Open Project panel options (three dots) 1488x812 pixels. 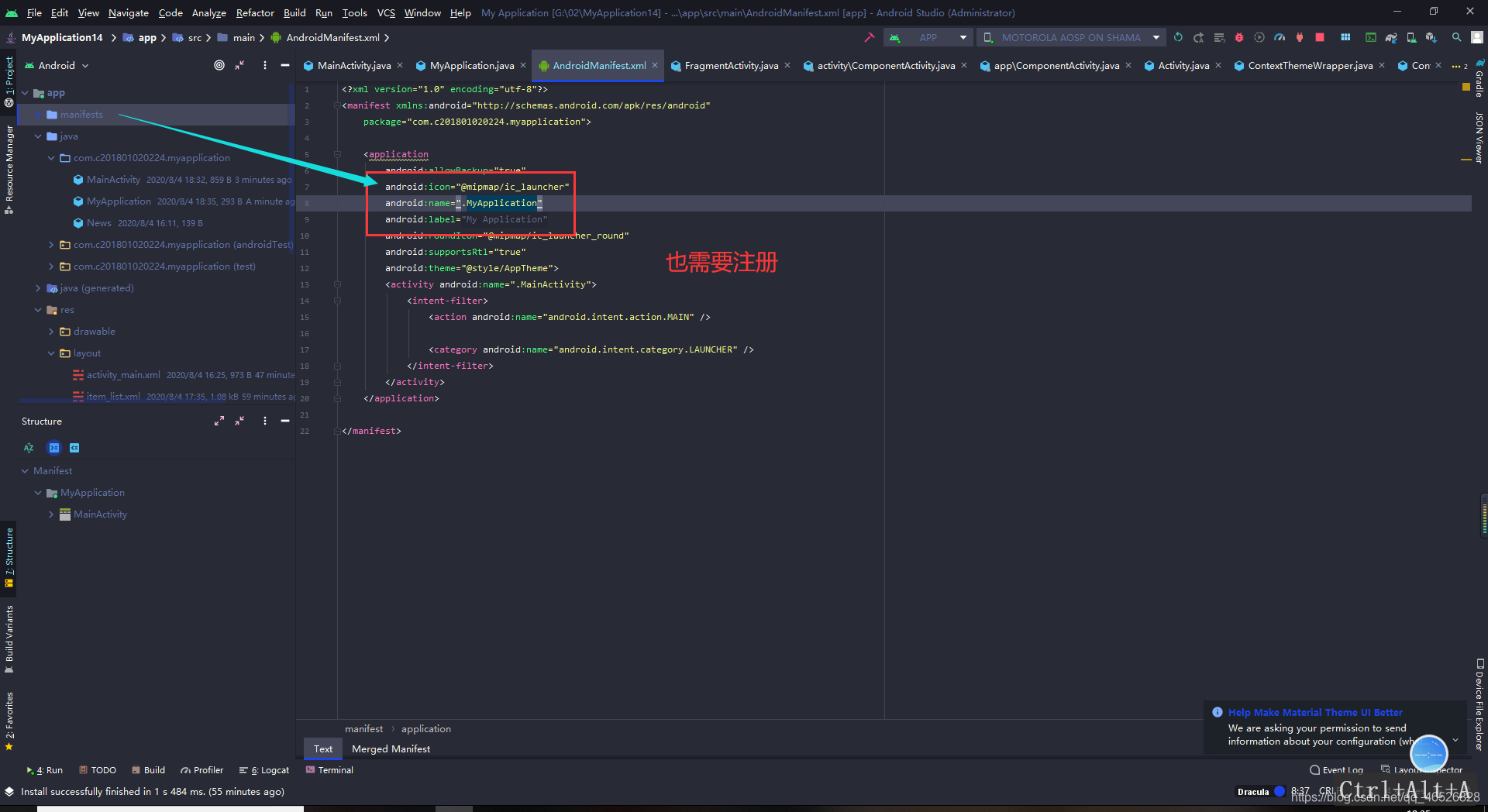point(265,65)
